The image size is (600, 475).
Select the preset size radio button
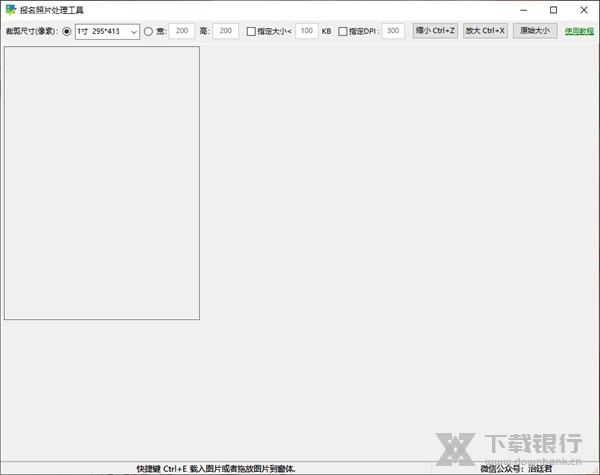coord(67,31)
